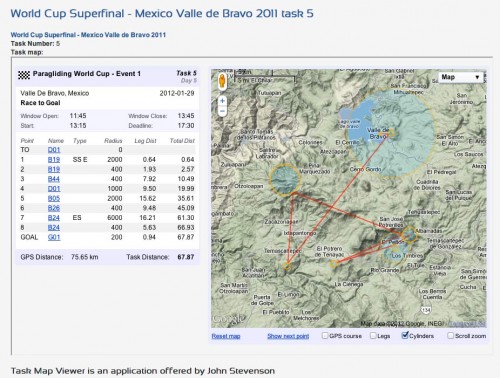Click the turnpoint marker near Temascaltepec
Image resolution: width=500 pixels, height=378 pixels.
click(x=287, y=266)
